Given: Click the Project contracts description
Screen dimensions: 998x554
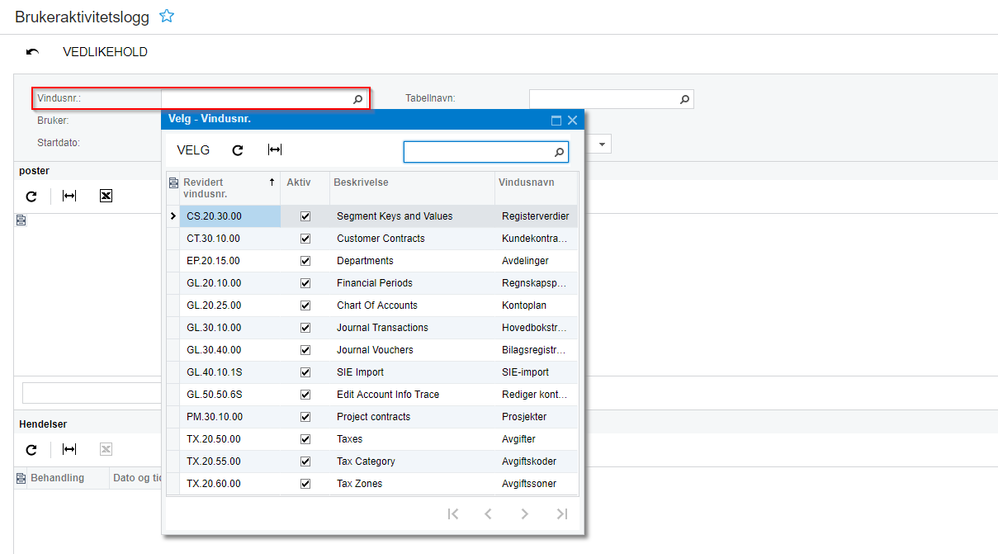Looking at the screenshot, I should (x=374, y=417).
